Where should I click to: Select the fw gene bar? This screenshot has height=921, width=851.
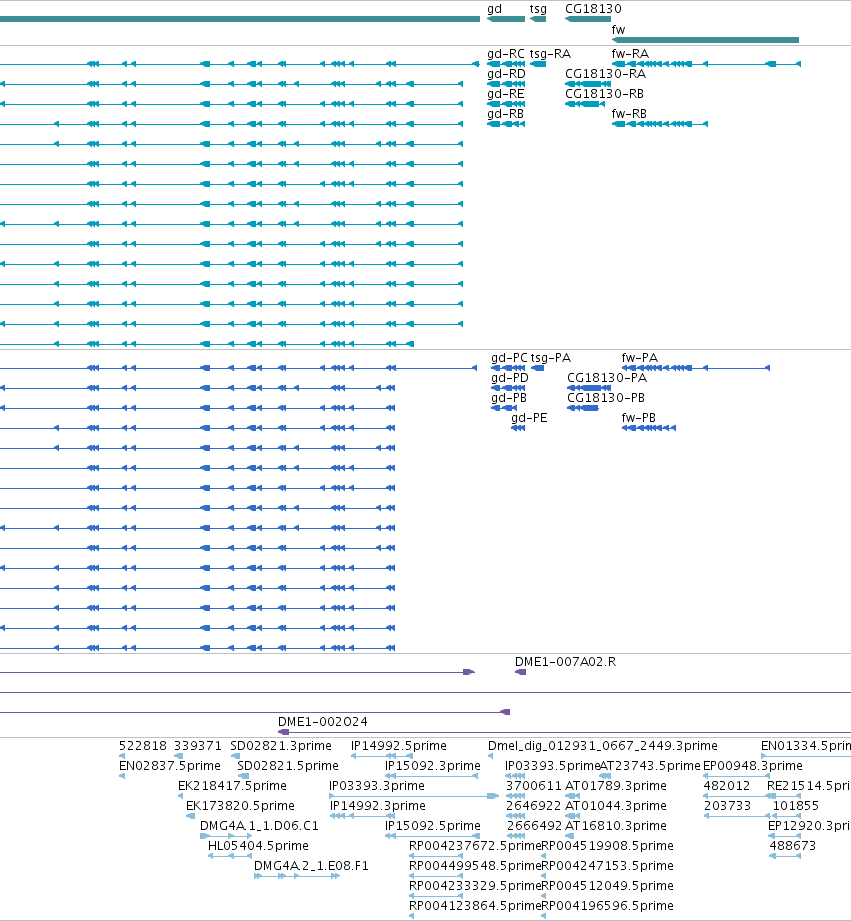pyautogui.click(x=705, y=40)
